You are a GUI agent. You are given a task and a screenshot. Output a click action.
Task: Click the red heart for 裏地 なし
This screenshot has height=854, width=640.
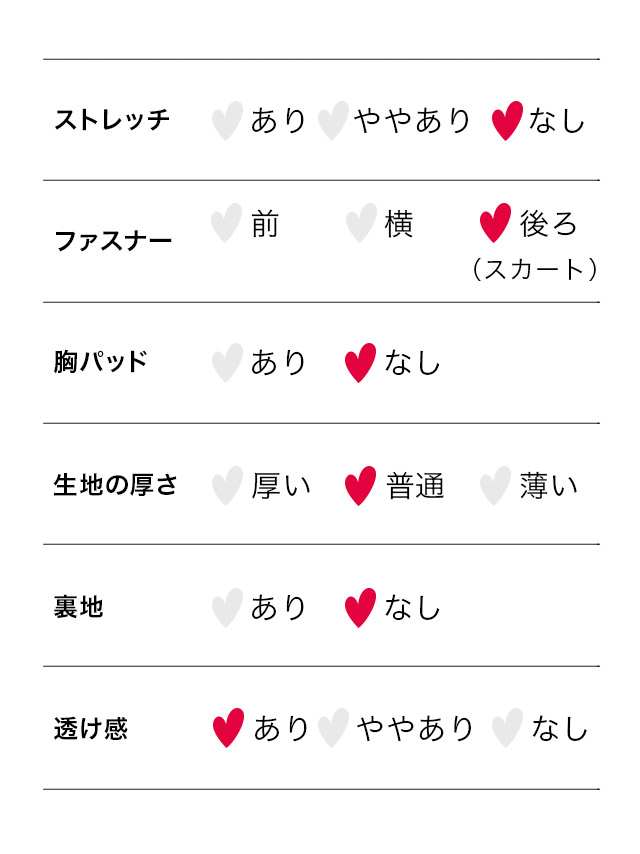(x=360, y=607)
